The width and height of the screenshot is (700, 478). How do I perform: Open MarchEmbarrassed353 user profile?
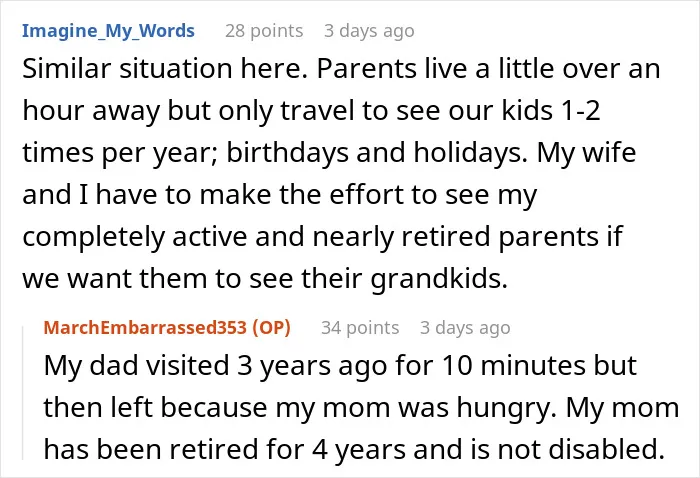[x=145, y=327]
